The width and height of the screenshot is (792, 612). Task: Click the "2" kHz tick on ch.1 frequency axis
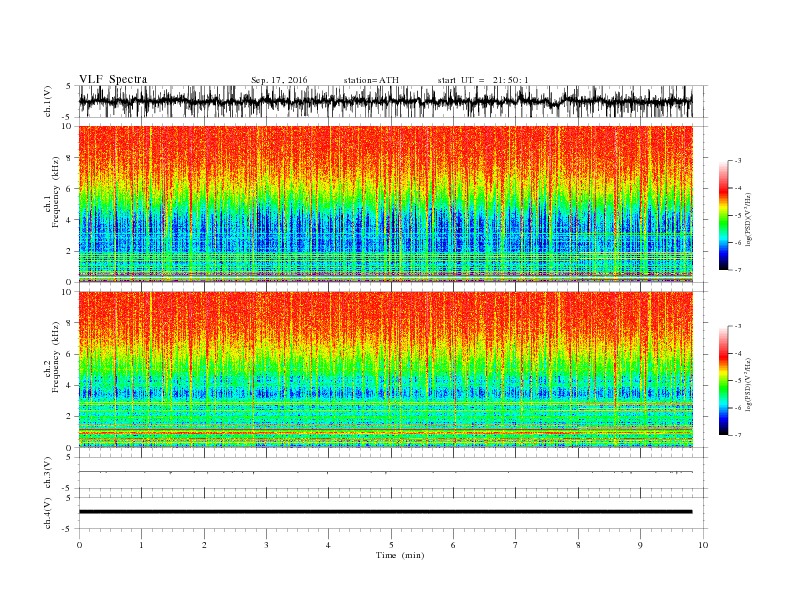click(70, 251)
